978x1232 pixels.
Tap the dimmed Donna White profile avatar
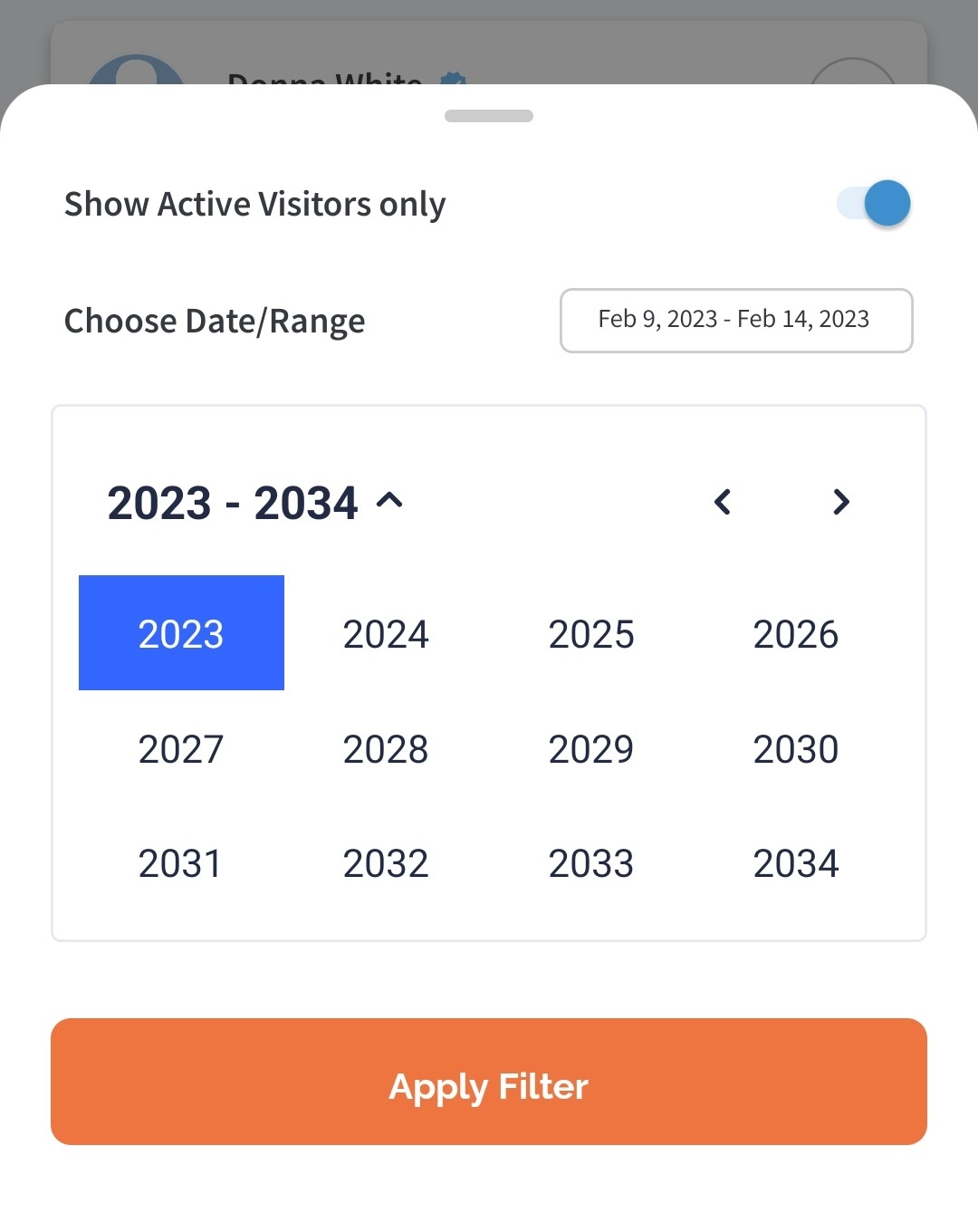[x=136, y=71]
